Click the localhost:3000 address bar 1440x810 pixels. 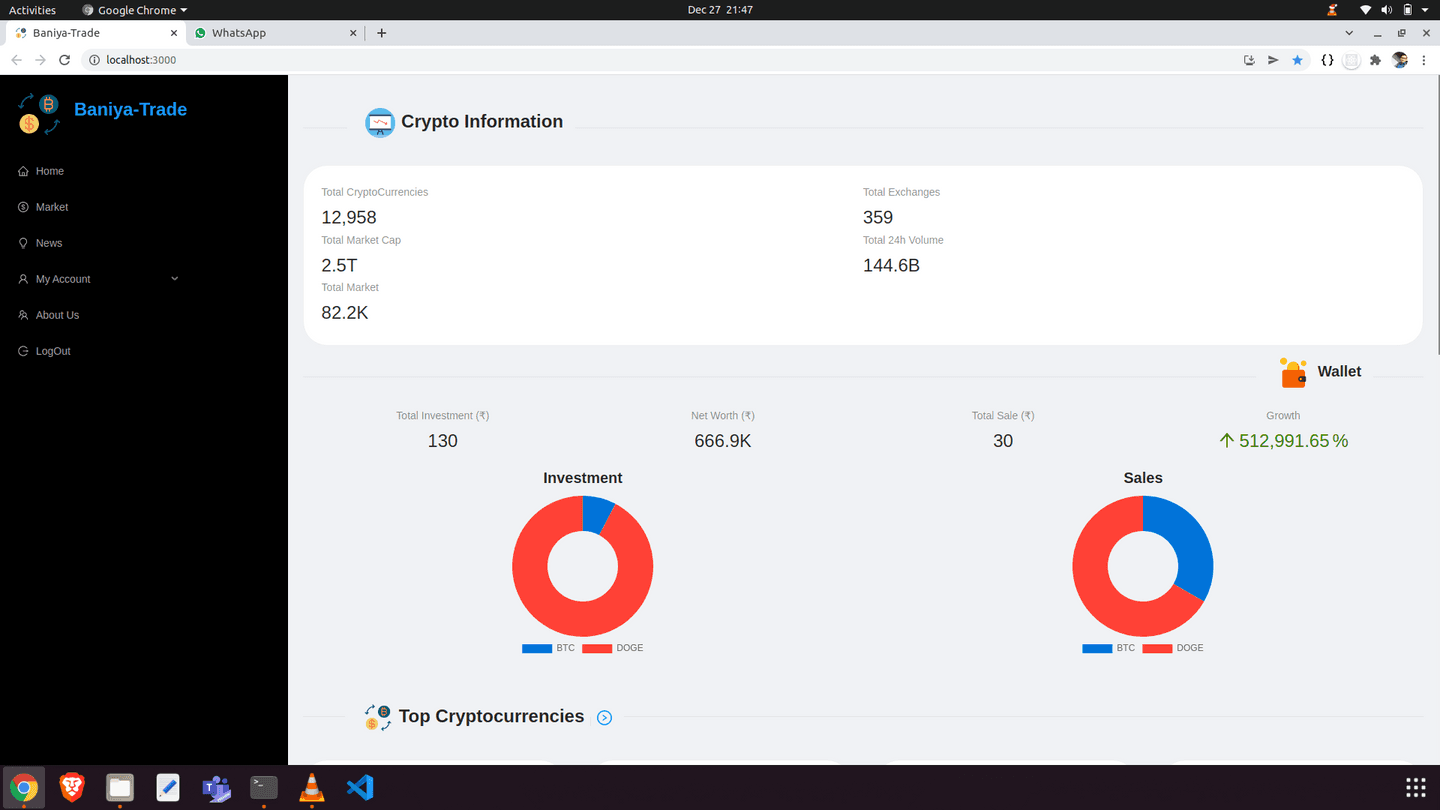pyautogui.click(x=660, y=60)
